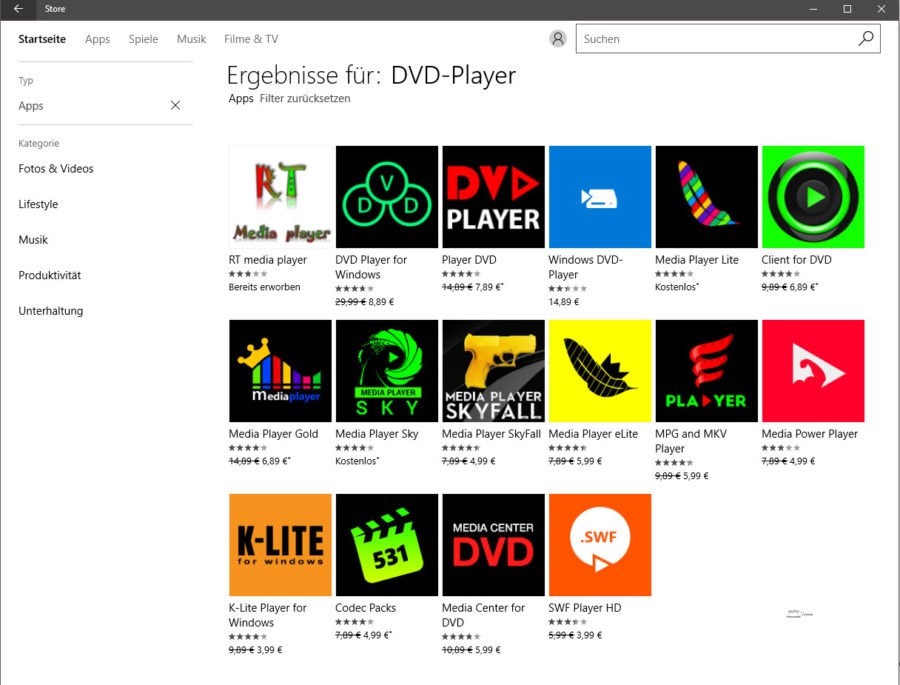Select the Apps type filter label
Image resolution: width=900 pixels, height=685 pixels.
pos(31,106)
